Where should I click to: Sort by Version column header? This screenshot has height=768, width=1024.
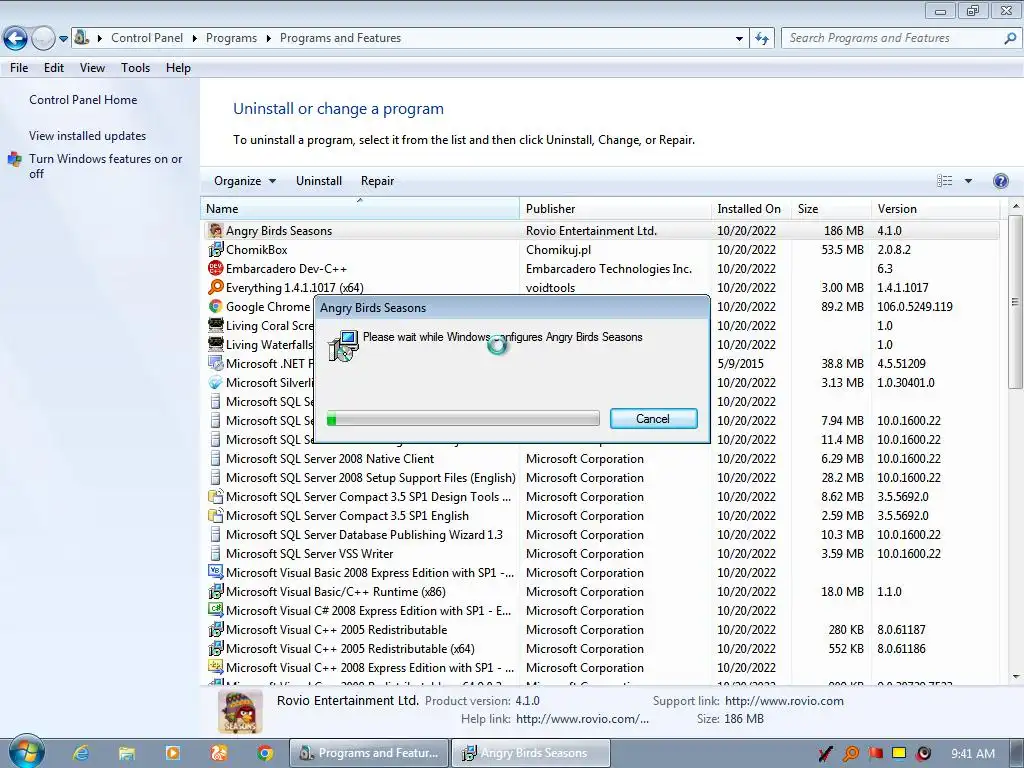[935, 209]
